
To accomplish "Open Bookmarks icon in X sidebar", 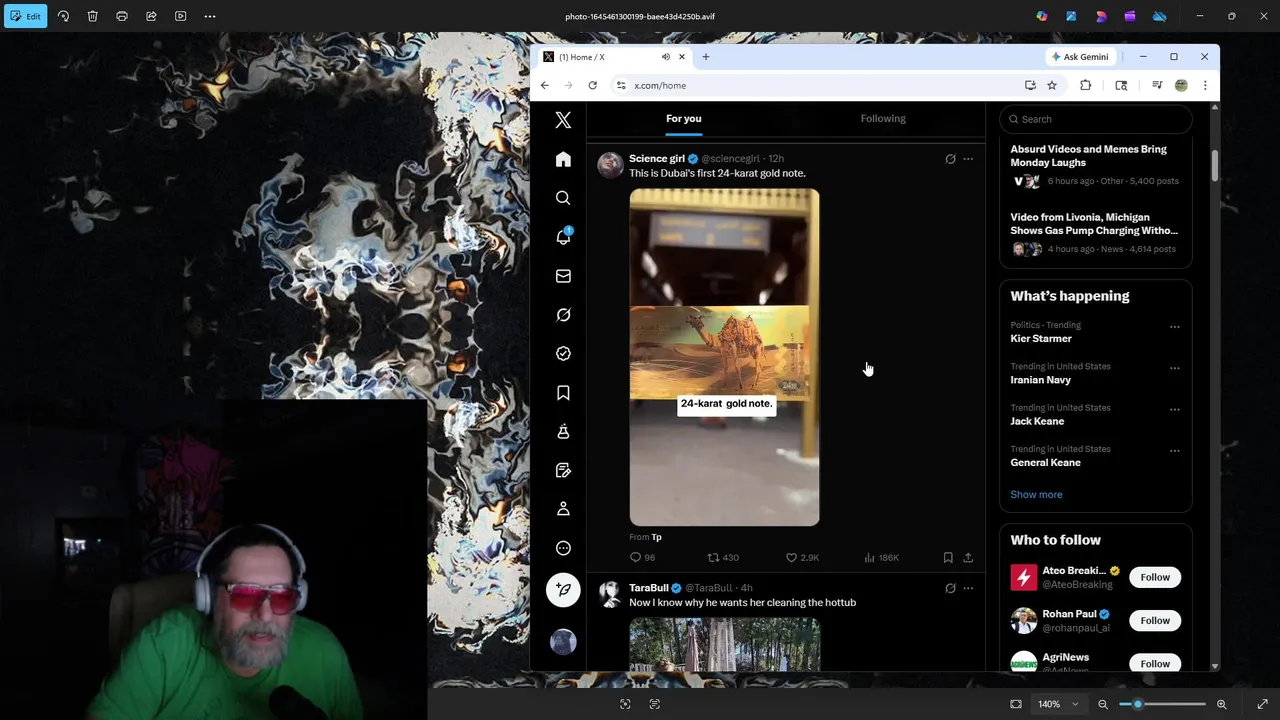I will (x=563, y=393).
